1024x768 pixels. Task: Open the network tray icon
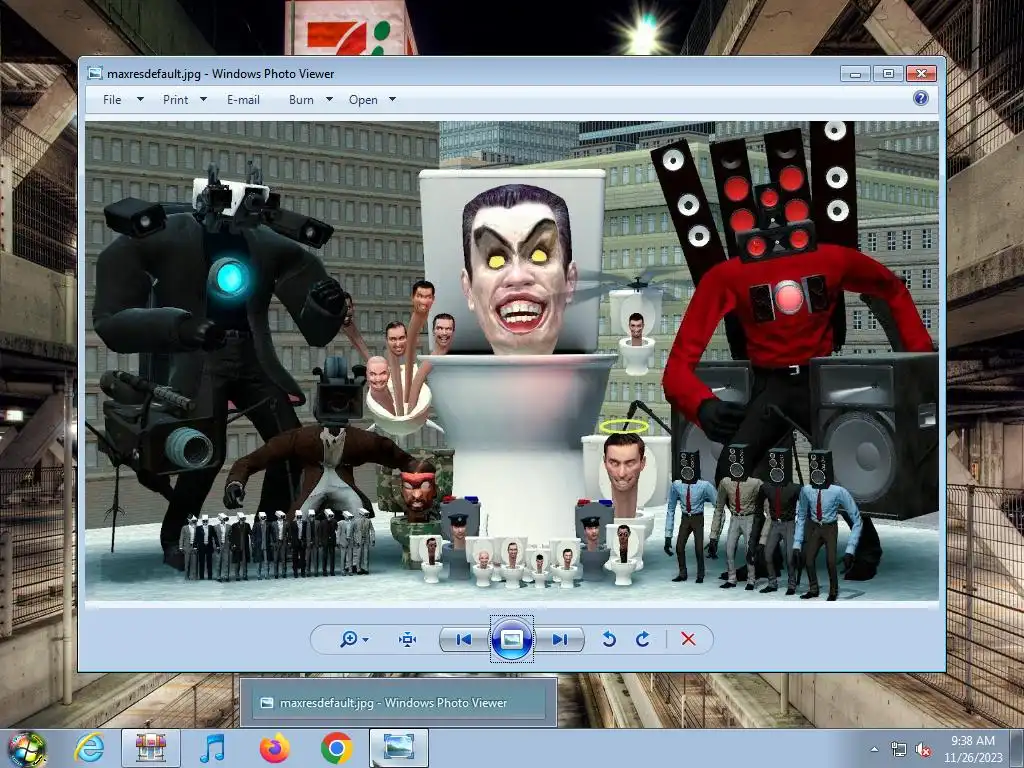899,750
